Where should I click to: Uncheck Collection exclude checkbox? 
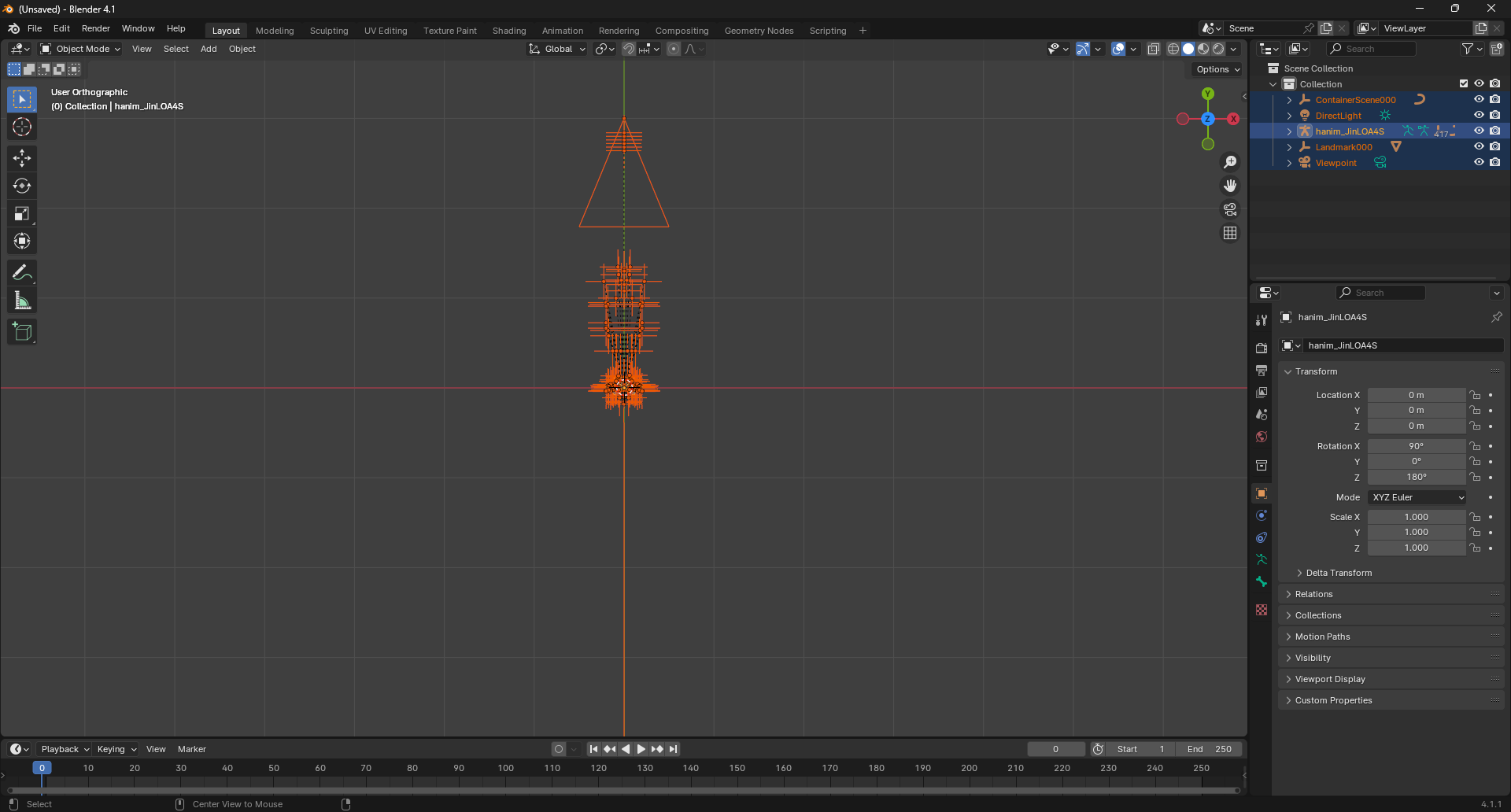click(1463, 83)
